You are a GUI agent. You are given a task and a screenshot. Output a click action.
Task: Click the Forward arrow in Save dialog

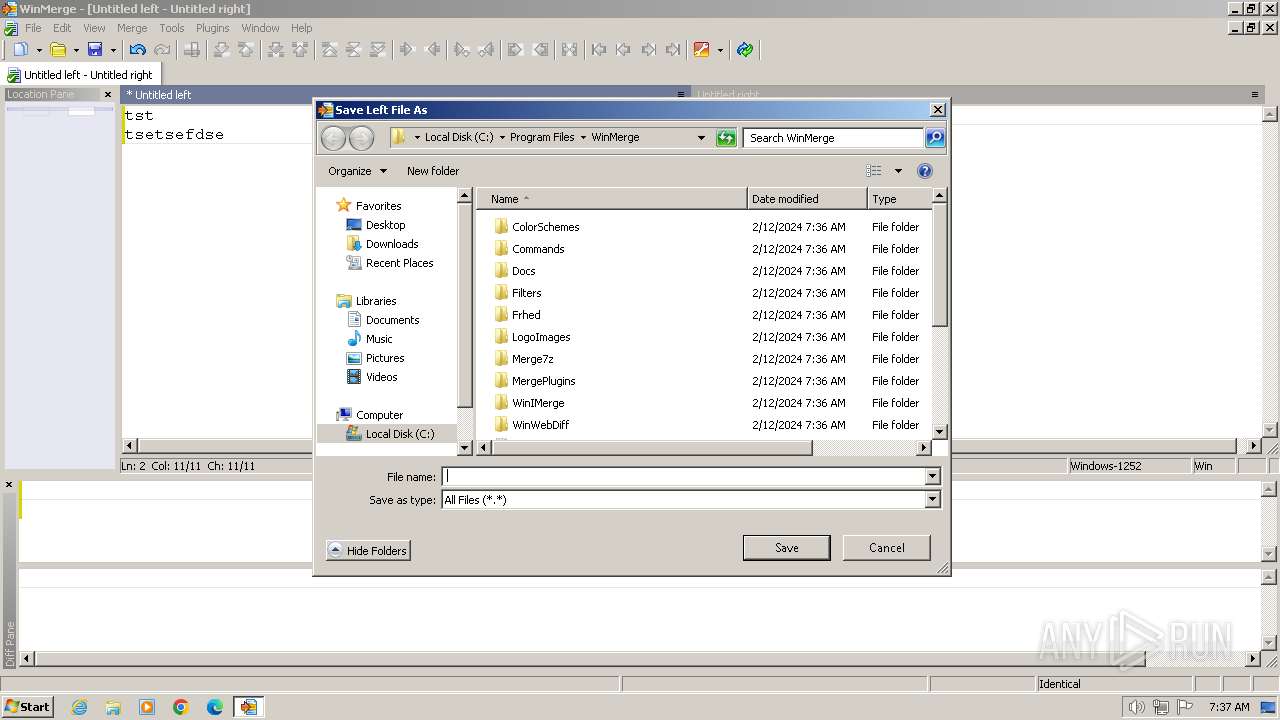(x=361, y=138)
